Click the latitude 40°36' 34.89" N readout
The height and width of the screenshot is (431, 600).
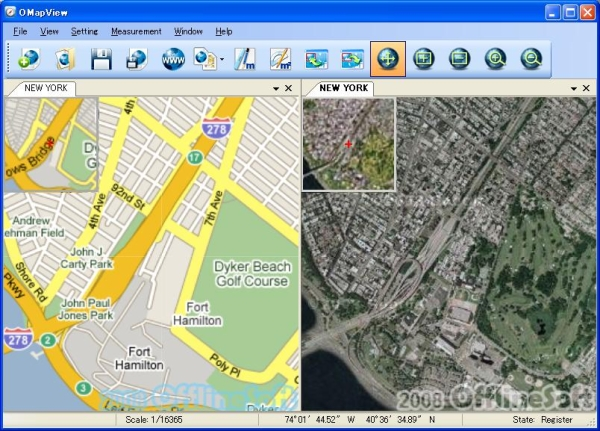pyautogui.click(x=401, y=420)
